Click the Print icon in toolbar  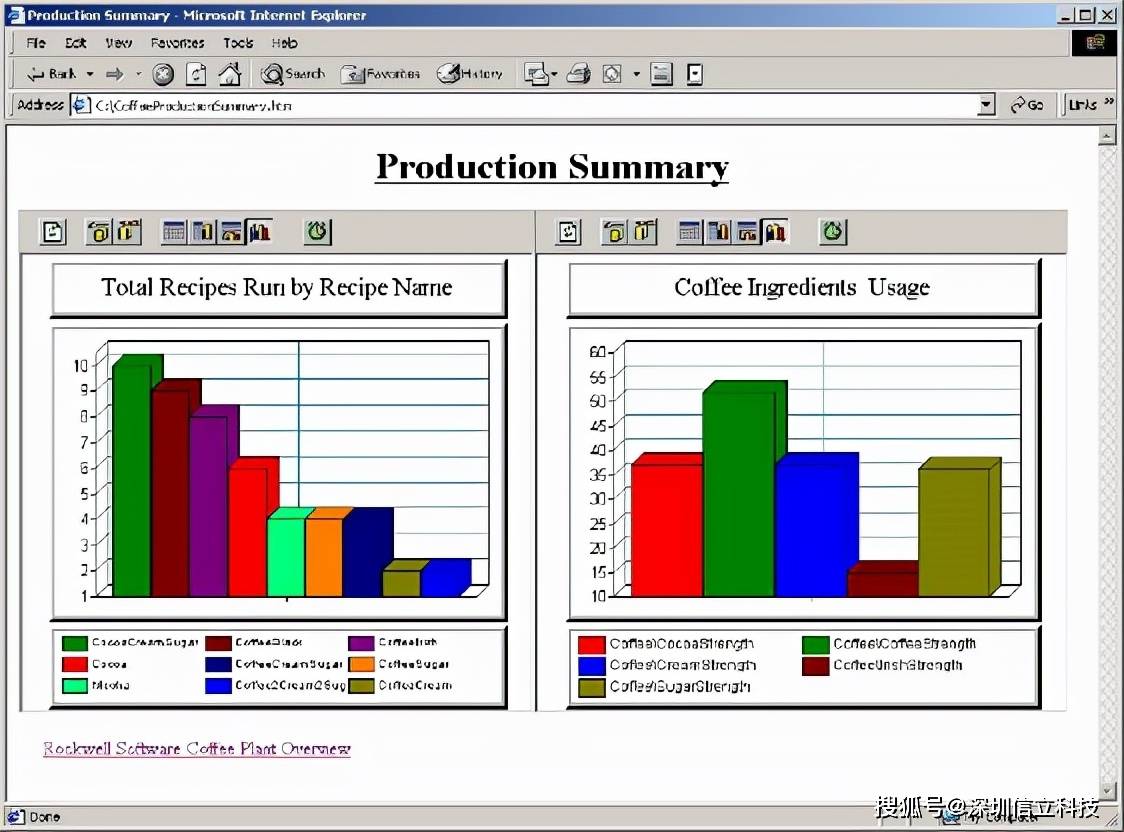point(578,73)
